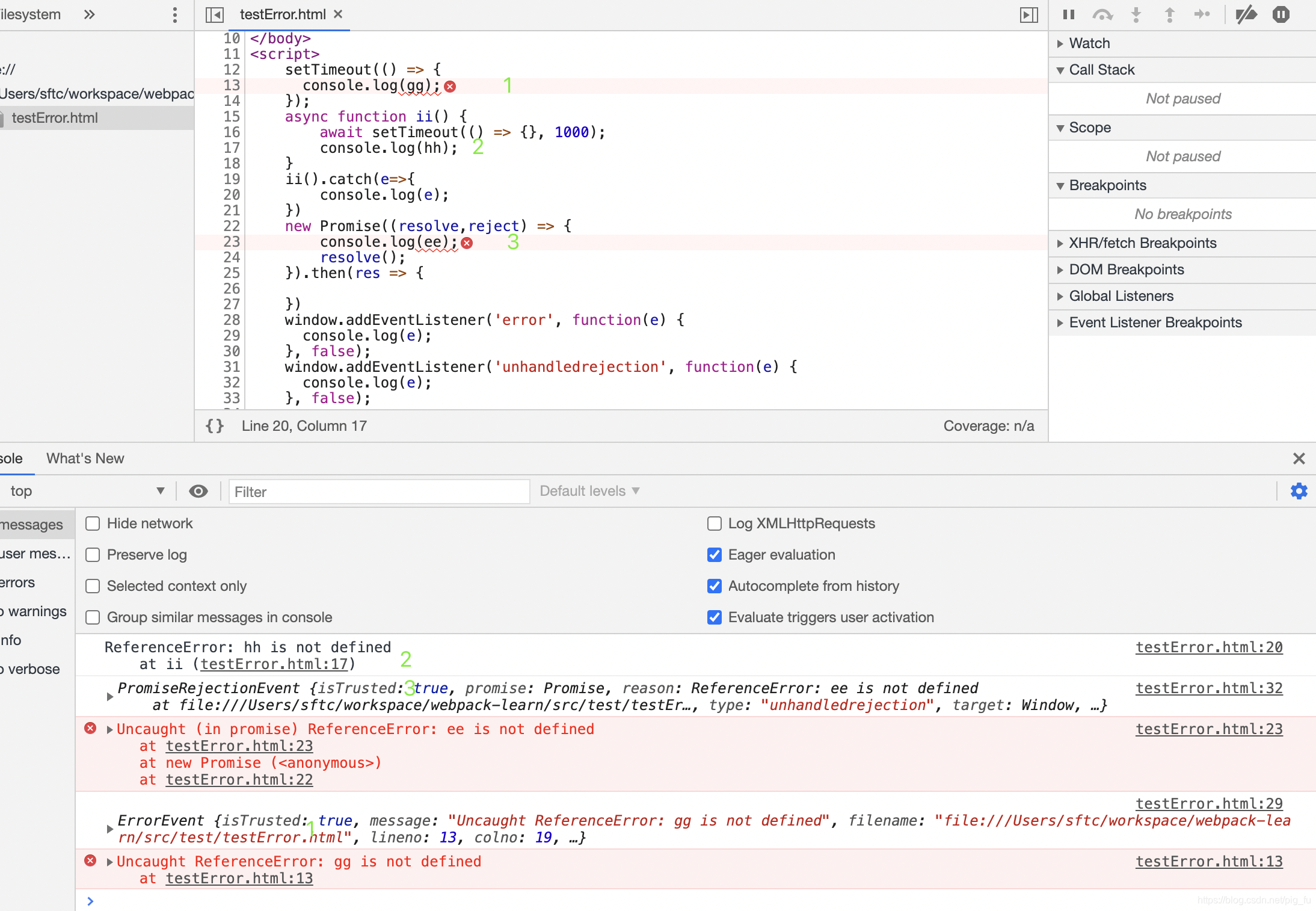Click the pause/resume debugger icon

1067,14
